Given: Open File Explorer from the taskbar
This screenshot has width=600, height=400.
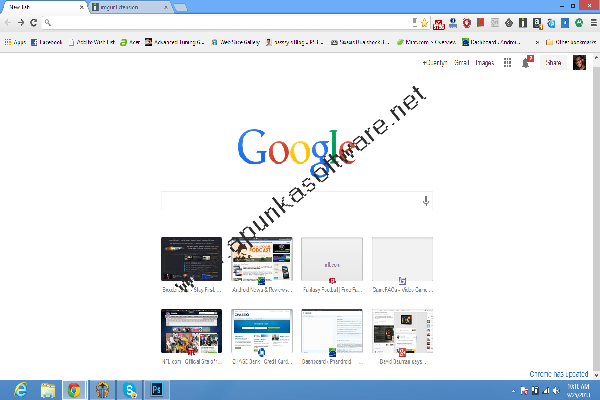Looking at the screenshot, I should click(48, 390).
